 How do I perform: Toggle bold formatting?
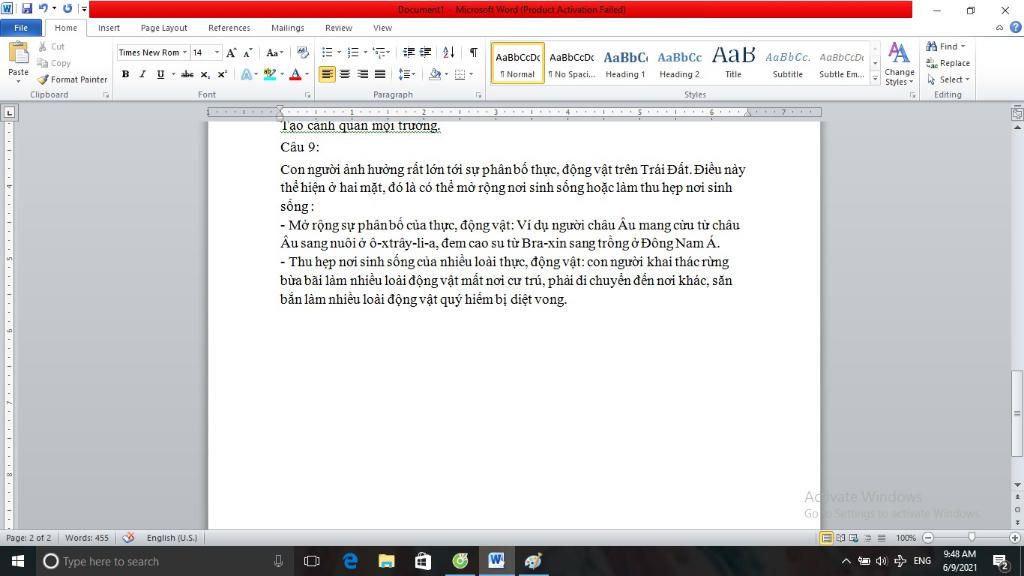[125, 74]
